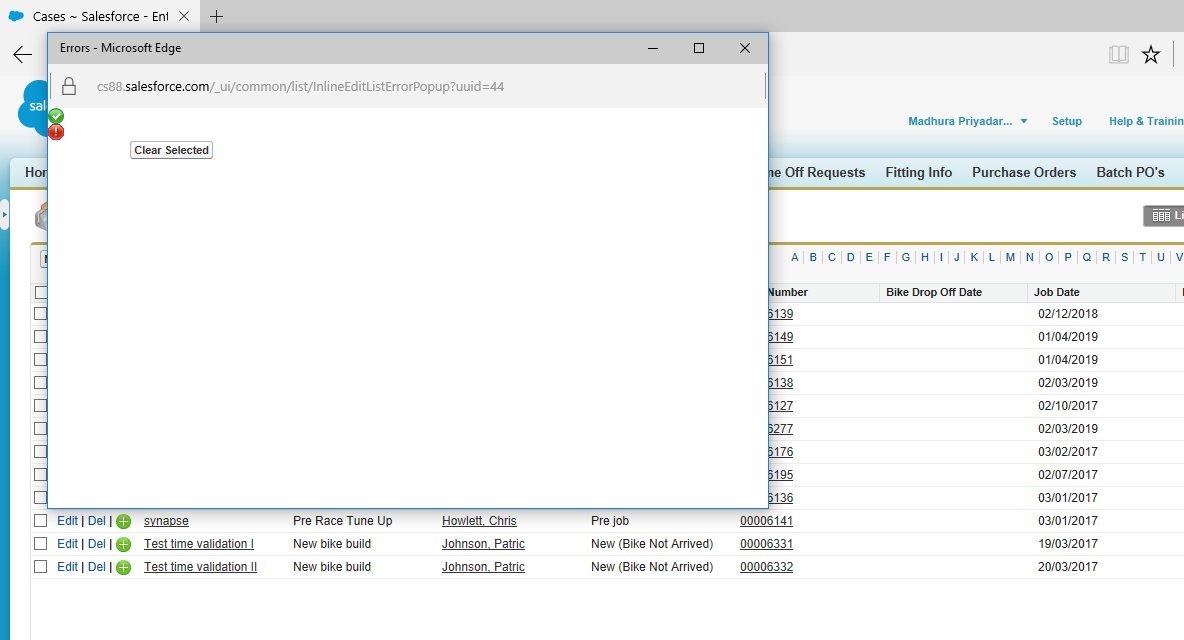Add page to favorites with star icon

pyautogui.click(x=1151, y=55)
